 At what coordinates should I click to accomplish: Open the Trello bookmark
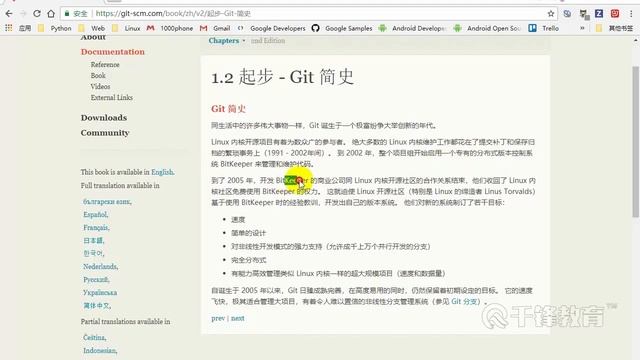tap(544, 28)
